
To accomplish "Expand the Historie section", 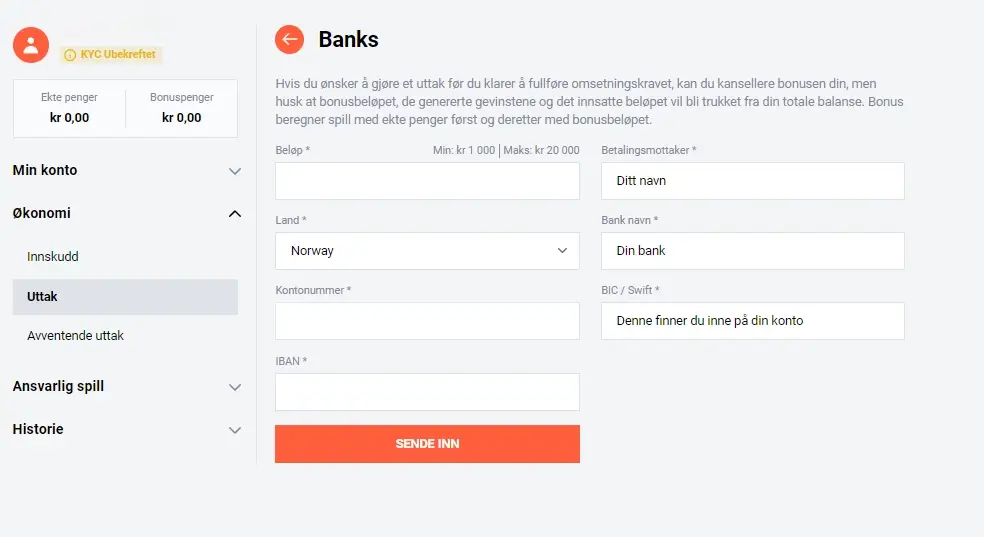I will pyautogui.click(x=126, y=429).
